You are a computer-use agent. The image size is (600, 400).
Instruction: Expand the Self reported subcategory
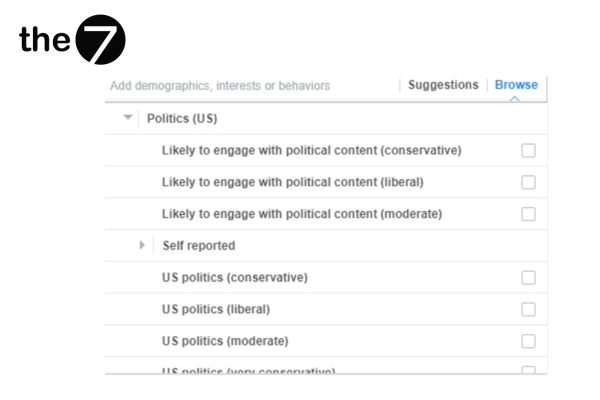(142, 245)
